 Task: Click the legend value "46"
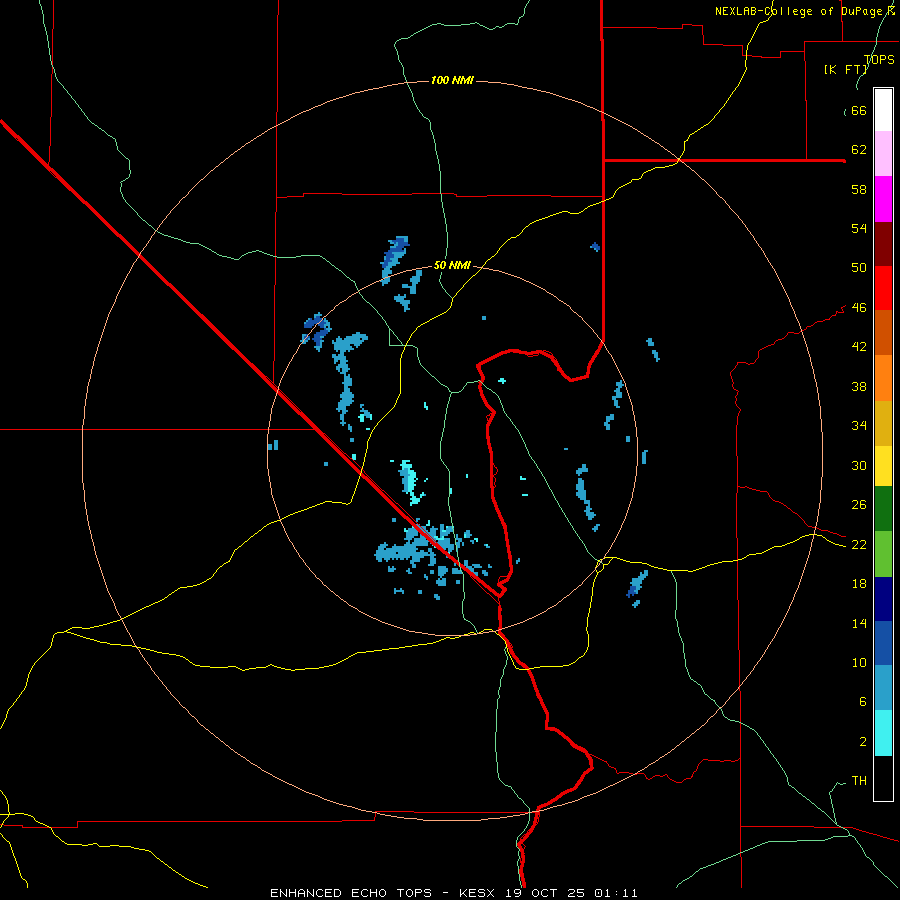coord(858,308)
